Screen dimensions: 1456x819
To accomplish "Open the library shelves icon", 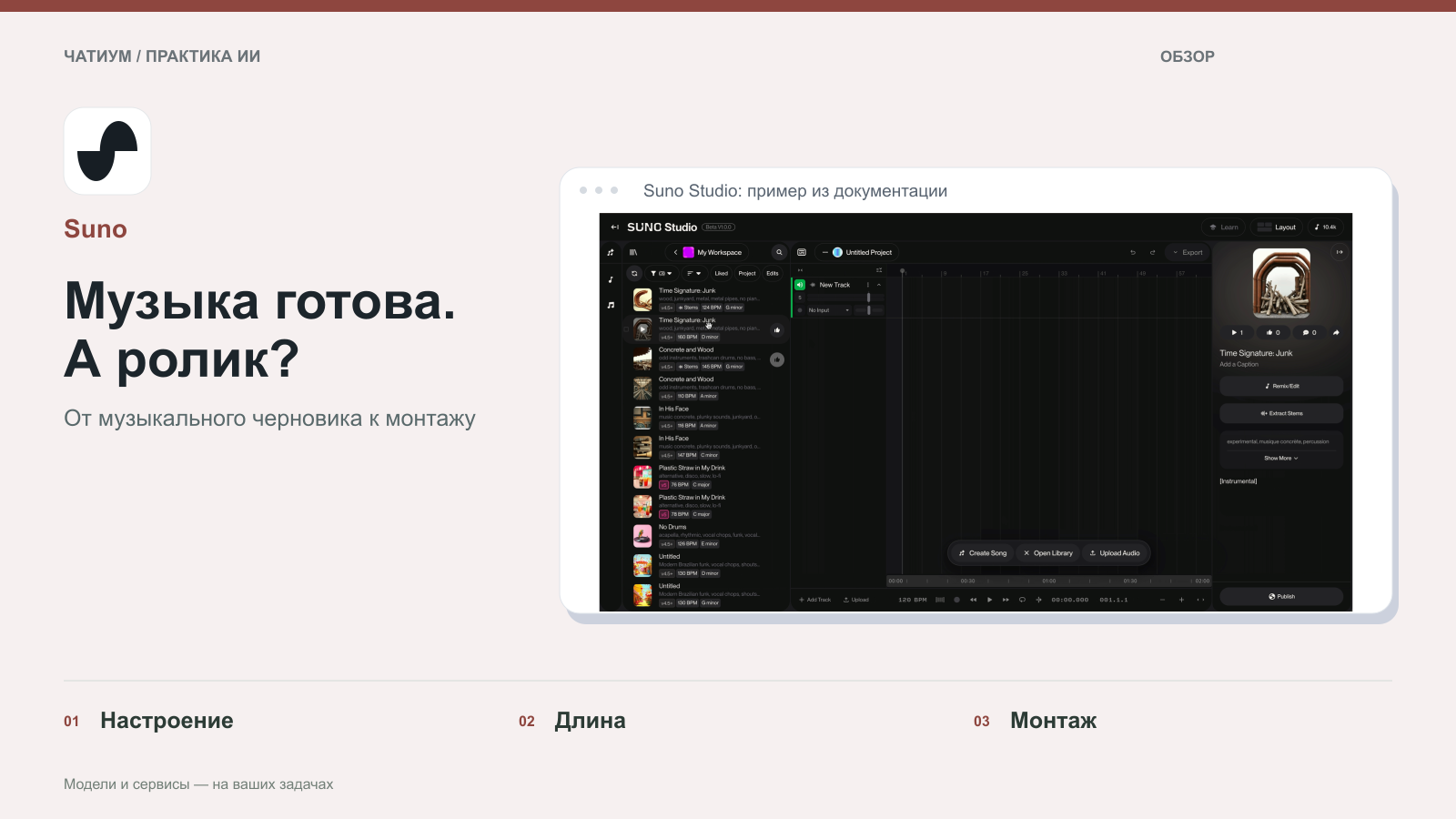I will pyautogui.click(x=633, y=252).
